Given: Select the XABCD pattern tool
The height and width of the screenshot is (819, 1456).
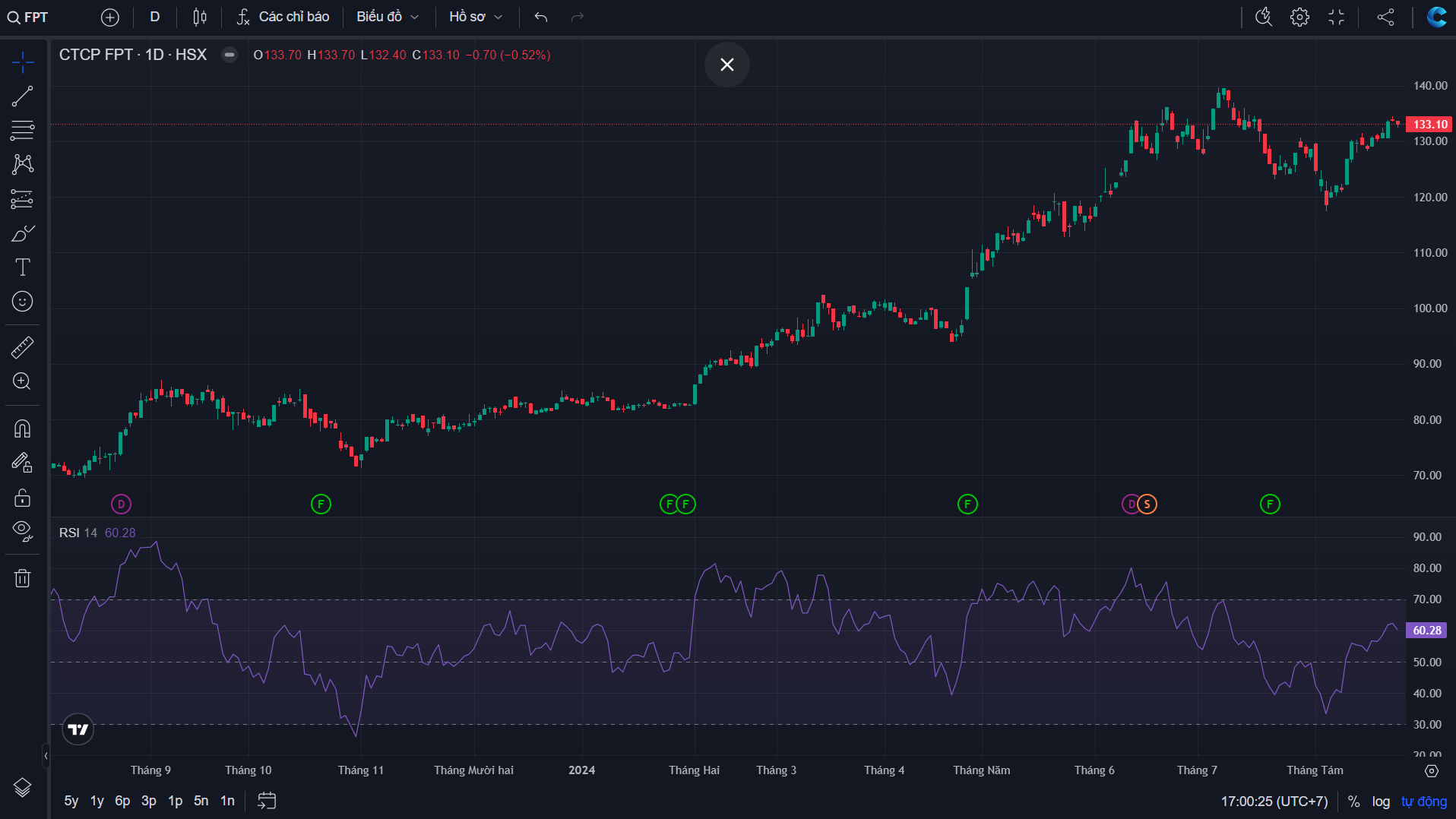Looking at the screenshot, I should pos(23,165).
